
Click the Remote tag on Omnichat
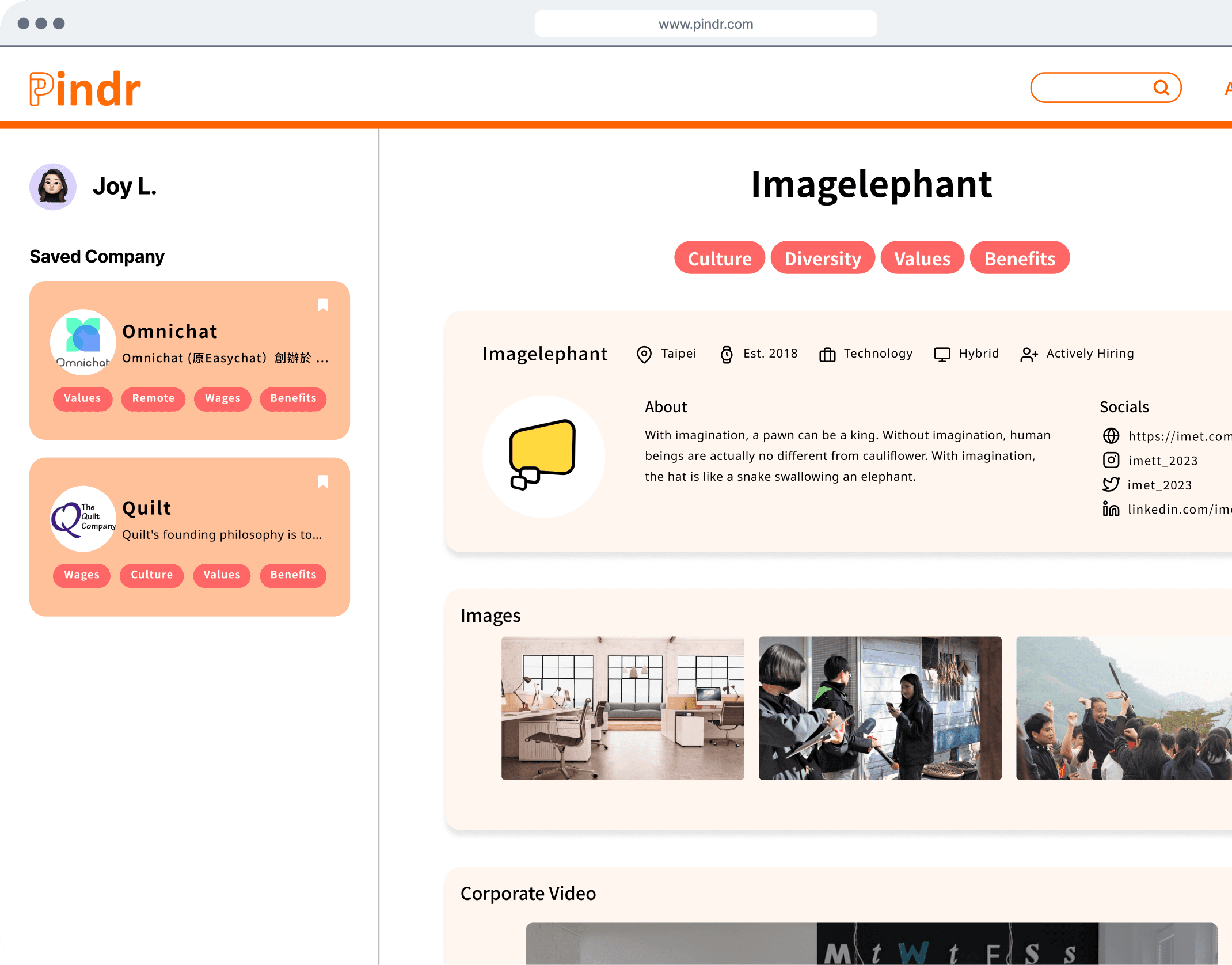tap(153, 398)
